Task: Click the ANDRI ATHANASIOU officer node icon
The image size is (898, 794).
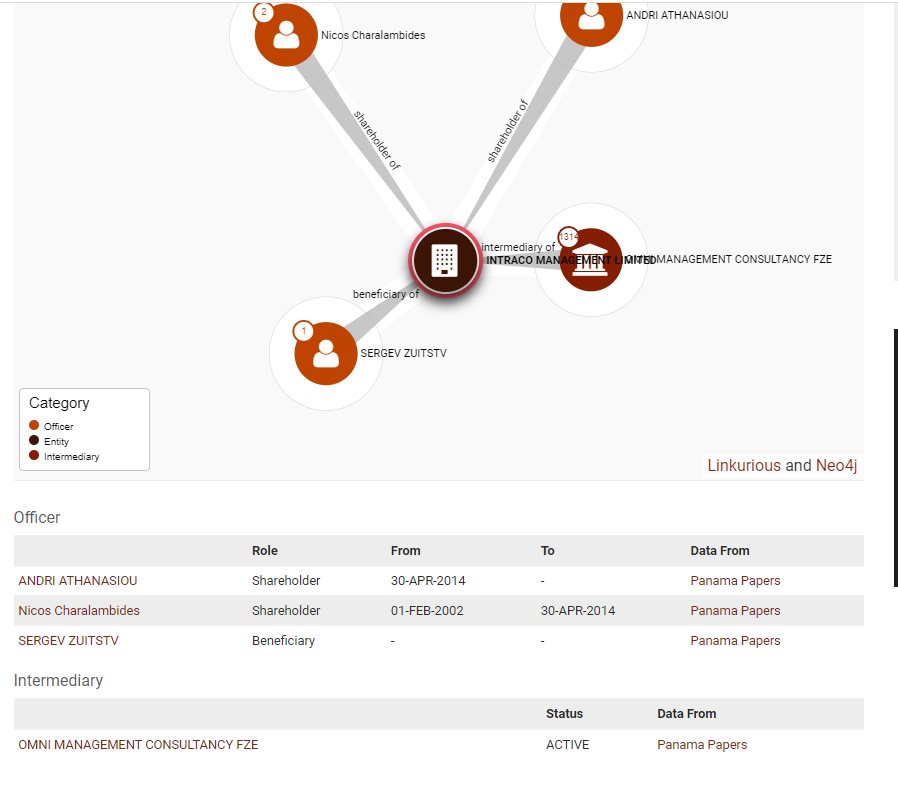Action: tap(591, 16)
